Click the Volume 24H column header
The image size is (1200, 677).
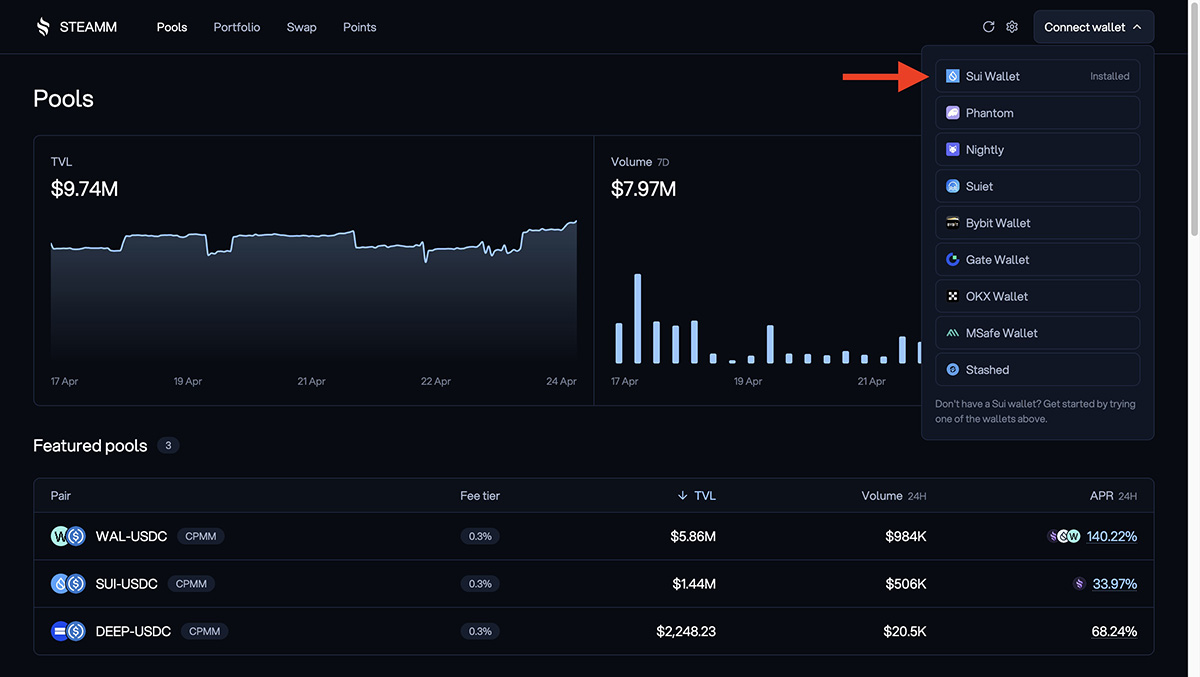(x=894, y=495)
